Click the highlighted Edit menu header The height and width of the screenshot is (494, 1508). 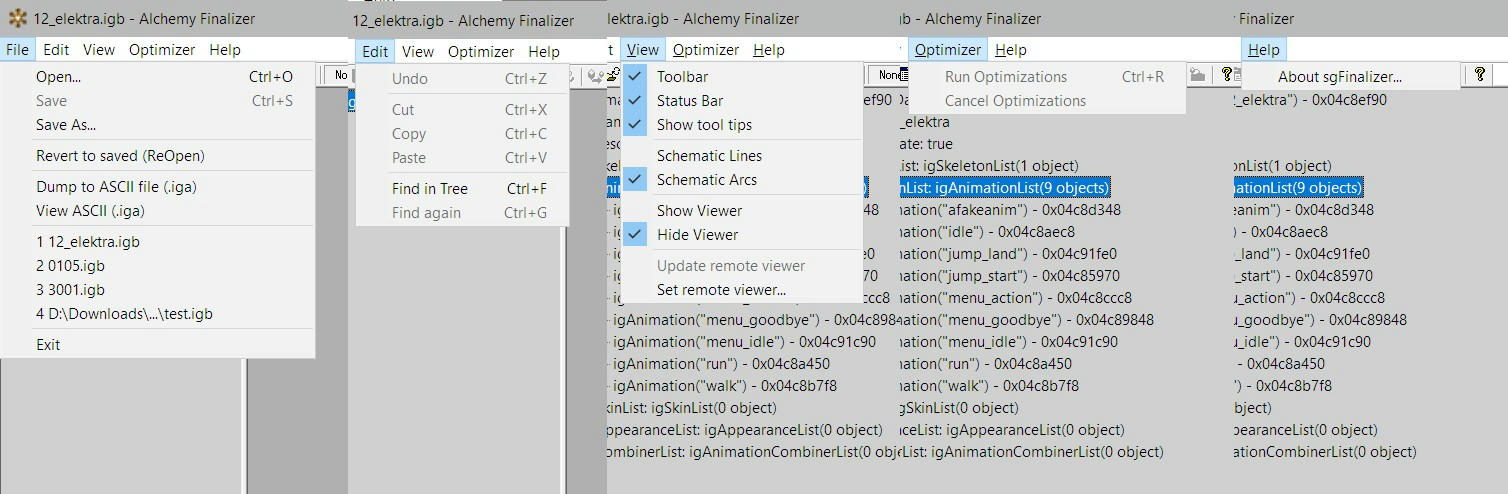click(x=375, y=51)
